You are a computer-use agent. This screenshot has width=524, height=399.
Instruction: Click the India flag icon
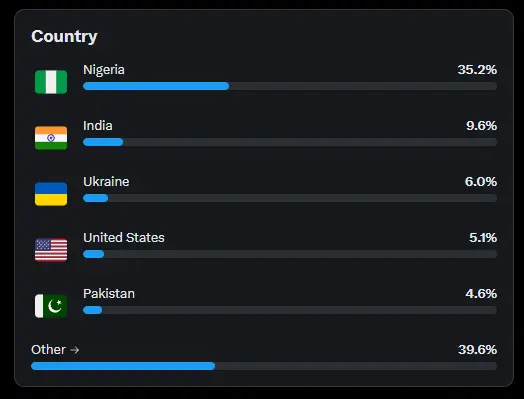tap(51, 138)
